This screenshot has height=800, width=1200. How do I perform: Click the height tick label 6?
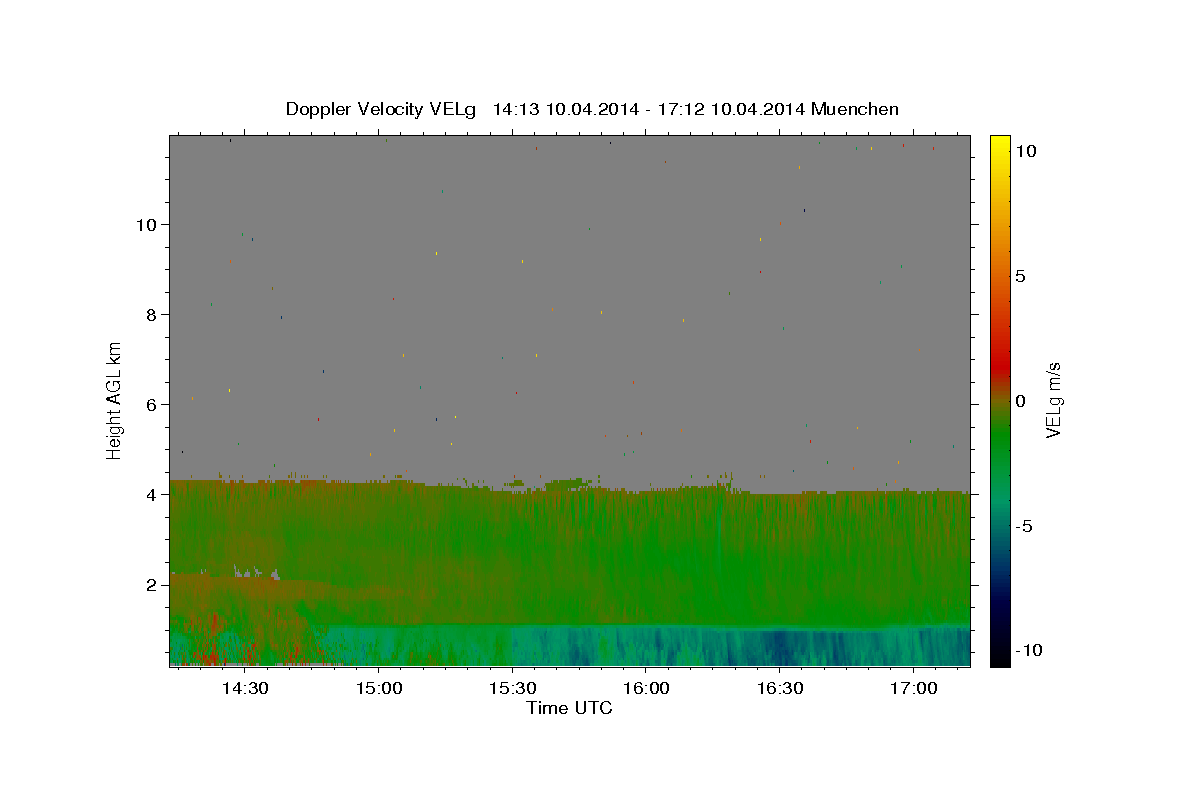pos(151,405)
